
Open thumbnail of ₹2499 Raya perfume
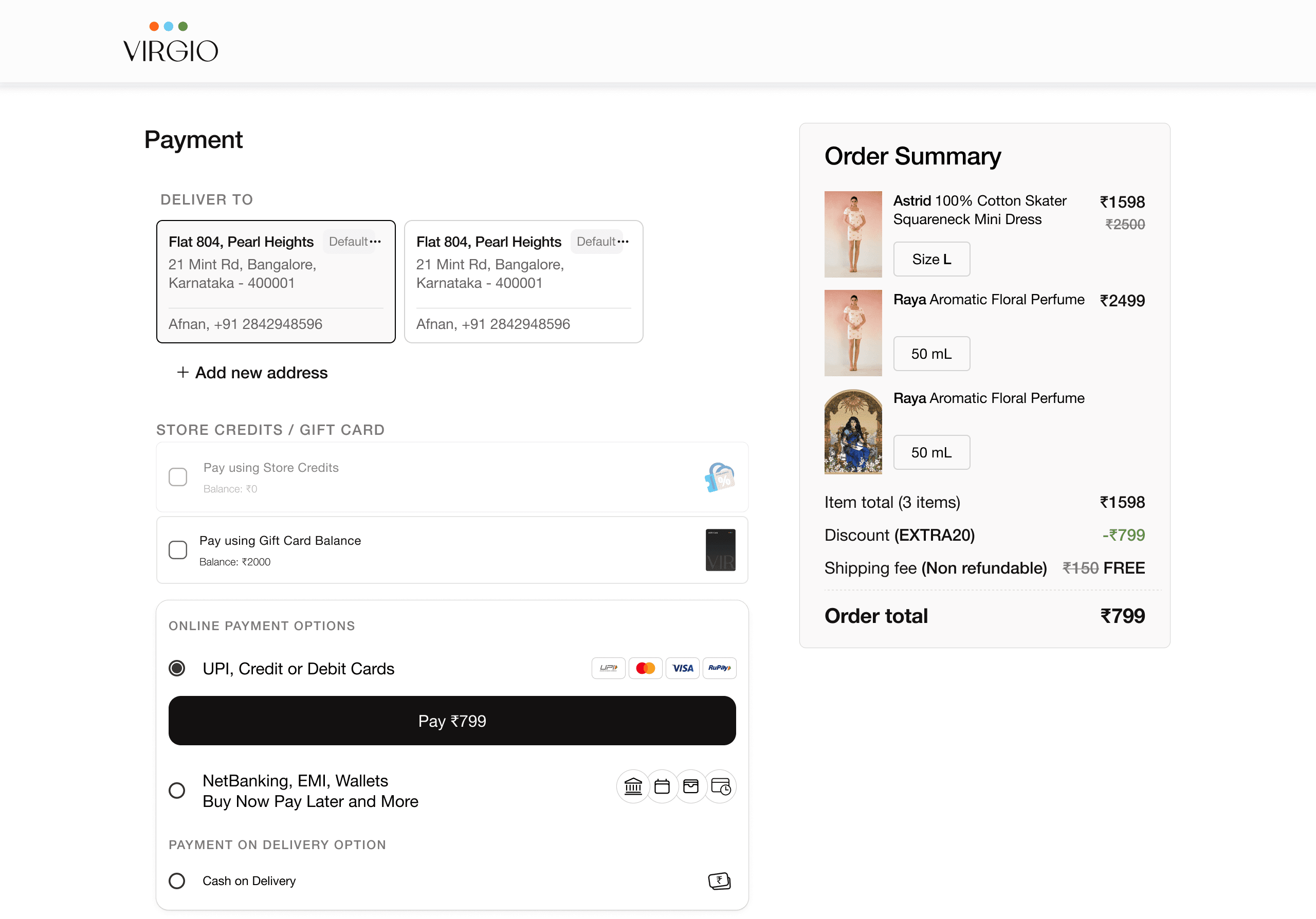(853, 333)
